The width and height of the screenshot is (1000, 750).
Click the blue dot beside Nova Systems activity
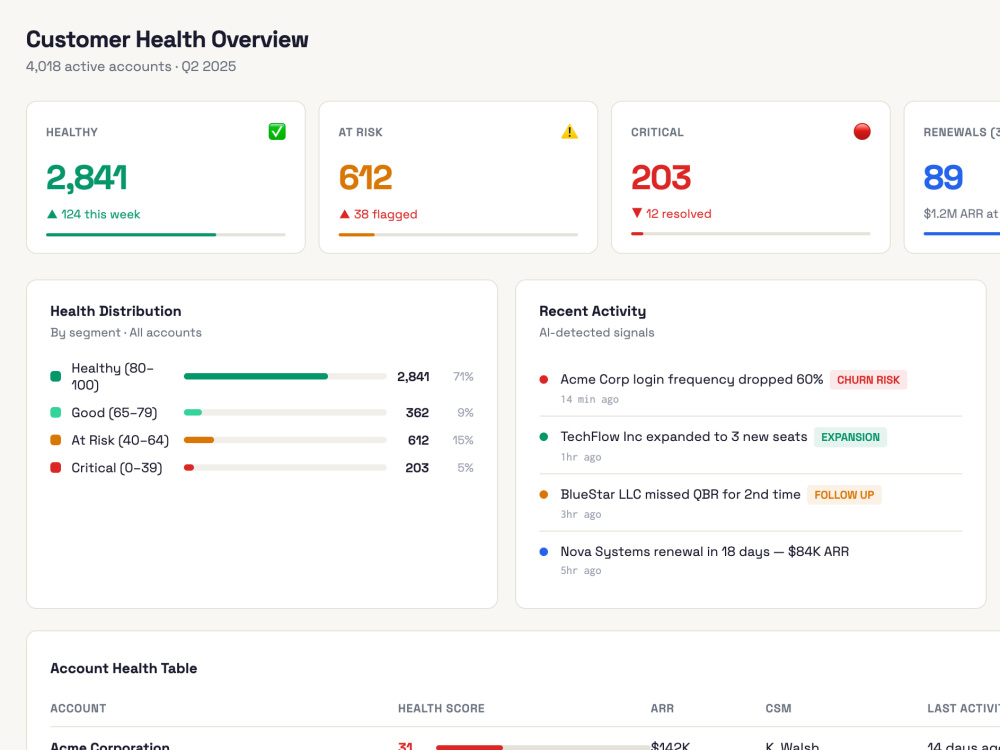click(544, 552)
